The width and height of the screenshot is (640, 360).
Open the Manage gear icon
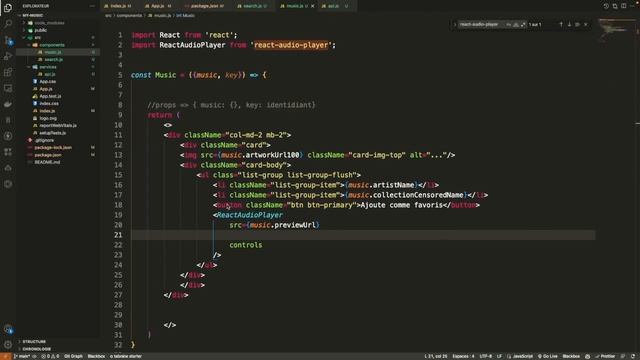[x=8, y=345]
